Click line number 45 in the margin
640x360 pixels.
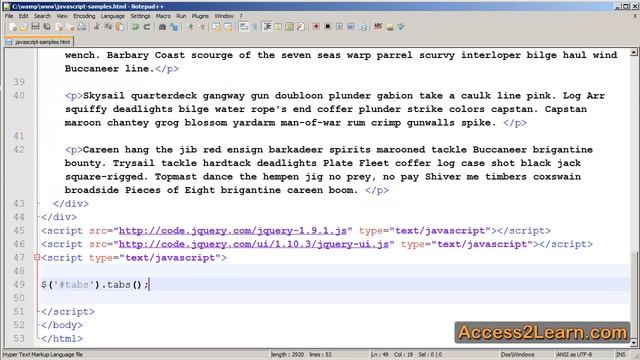coord(19,231)
